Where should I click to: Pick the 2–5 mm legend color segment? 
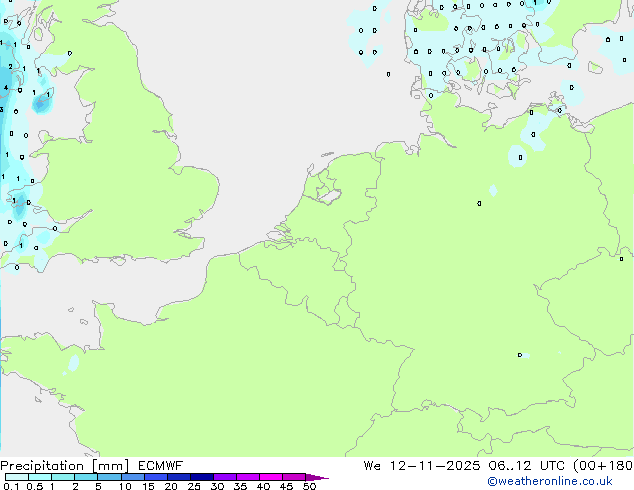(86, 477)
